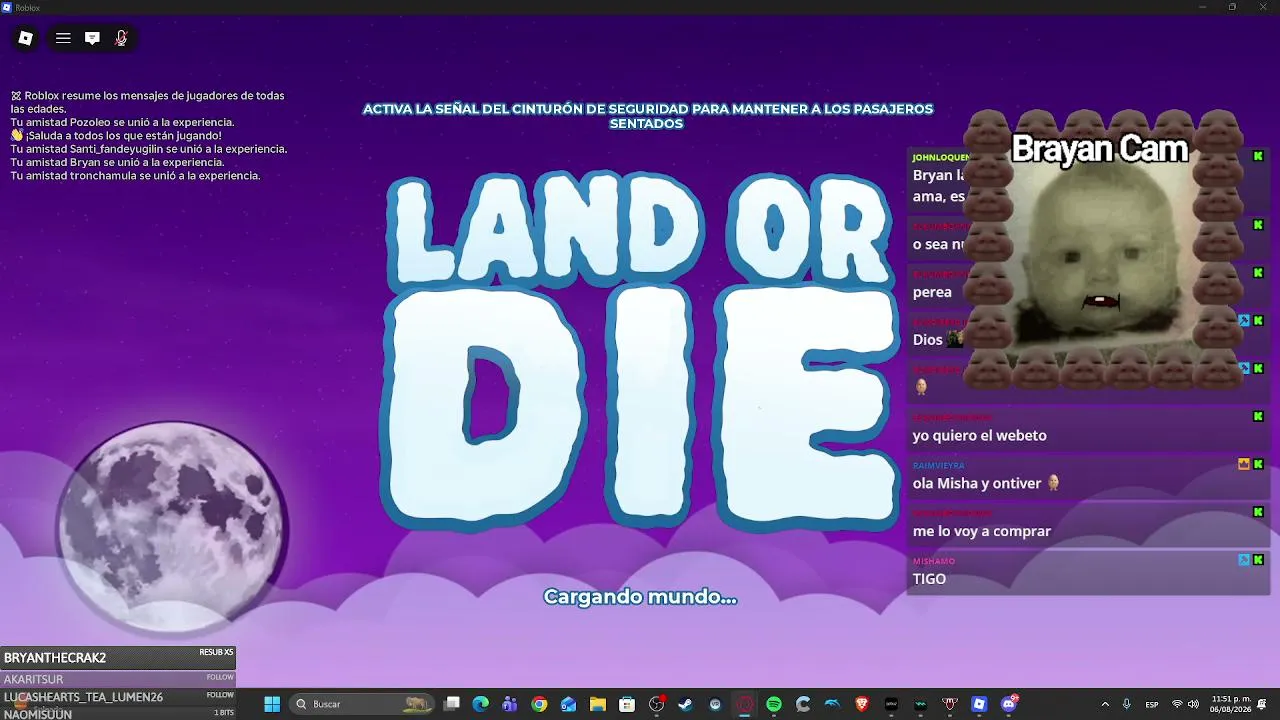Switch the ESP keyboard language indicator
This screenshot has height=720, width=1280.
[x=1152, y=704]
